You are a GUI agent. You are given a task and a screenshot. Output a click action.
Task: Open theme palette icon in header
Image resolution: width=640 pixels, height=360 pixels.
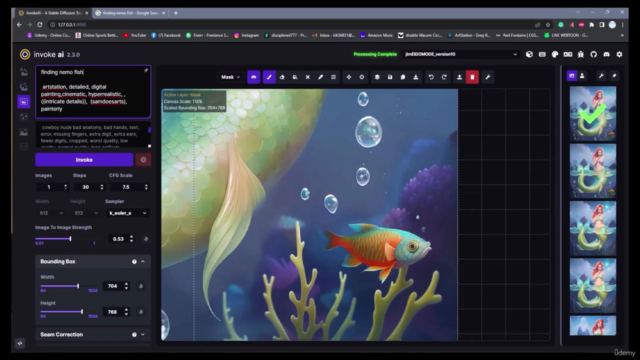[555, 54]
